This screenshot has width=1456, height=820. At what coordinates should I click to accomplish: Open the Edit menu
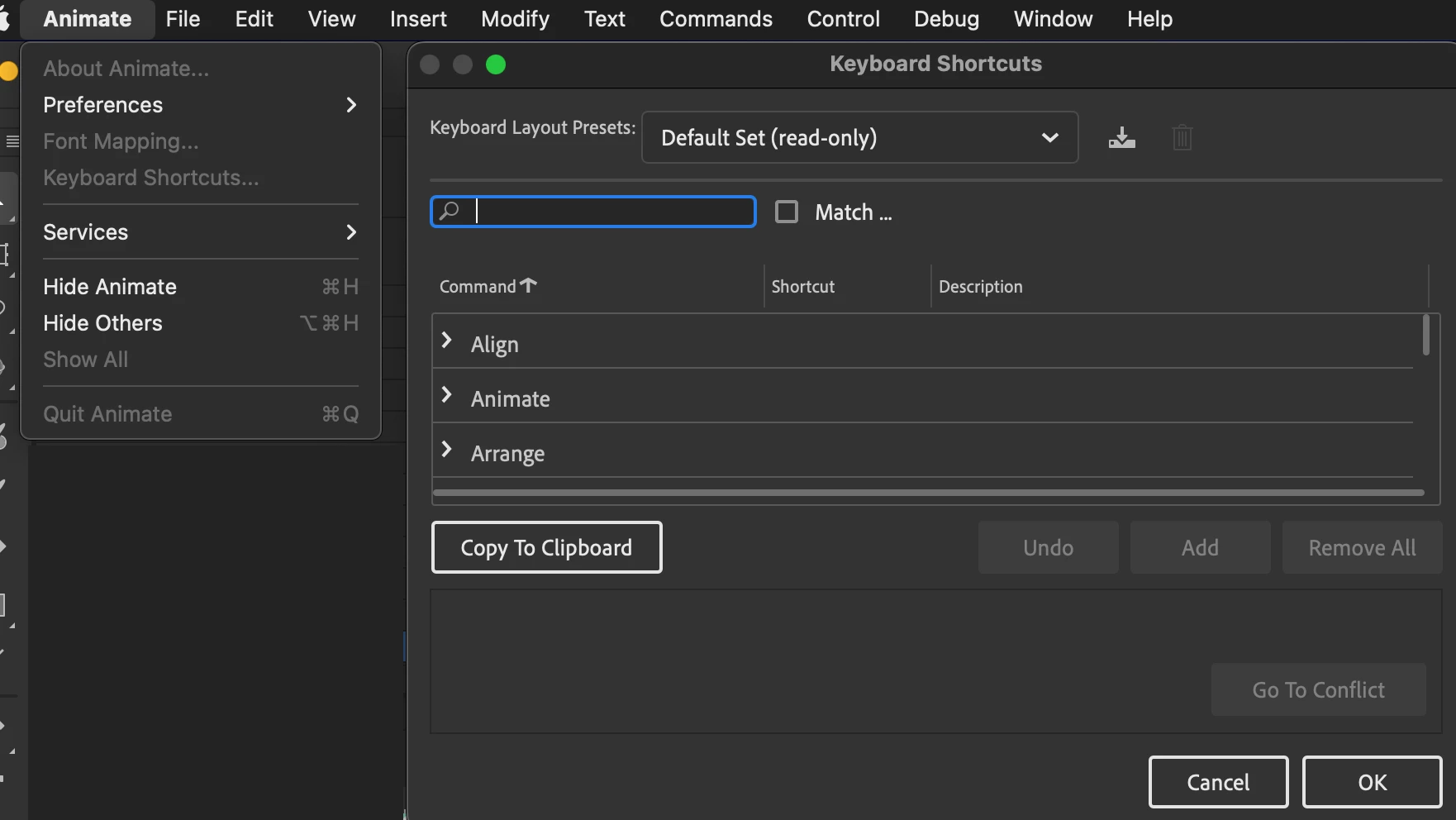(254, 18)
